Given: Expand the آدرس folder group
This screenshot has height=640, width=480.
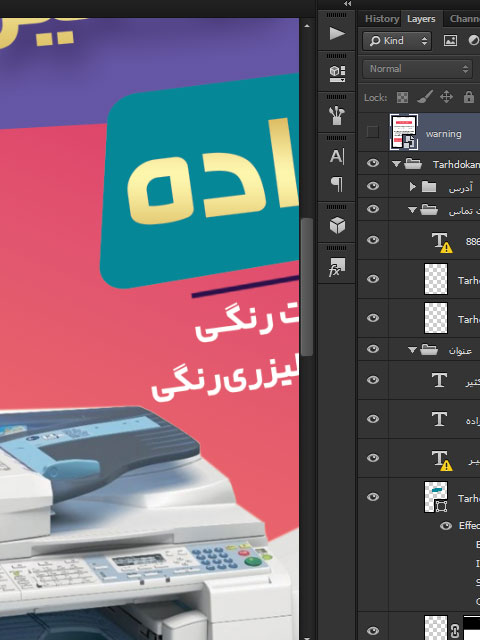Looking at the screenshot, I should [412, 187].
